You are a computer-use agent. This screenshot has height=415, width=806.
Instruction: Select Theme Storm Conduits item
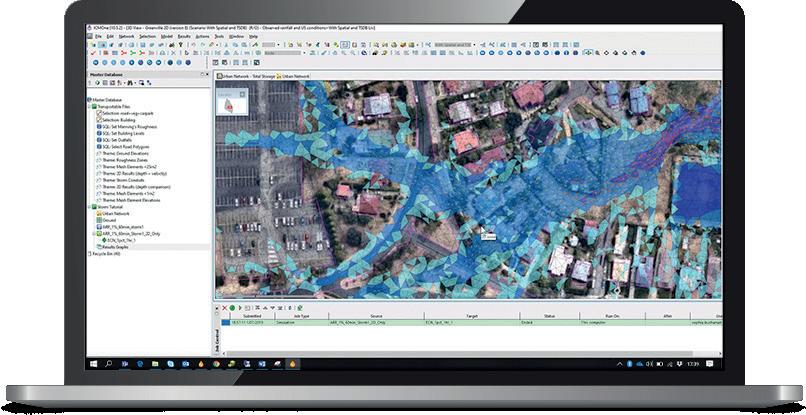point(121,180)
